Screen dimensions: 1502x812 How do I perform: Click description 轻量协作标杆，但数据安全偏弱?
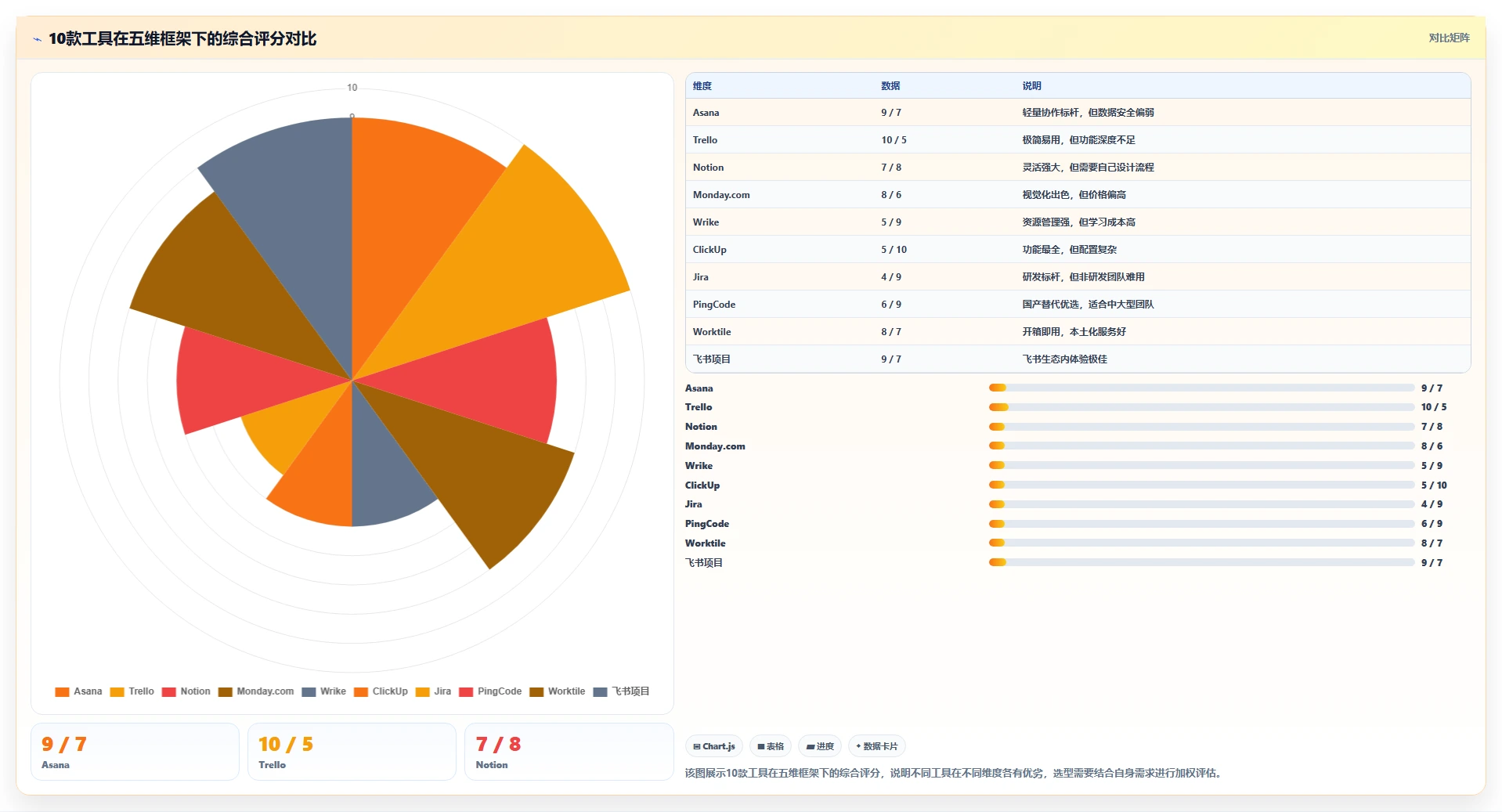[1088, 113]
